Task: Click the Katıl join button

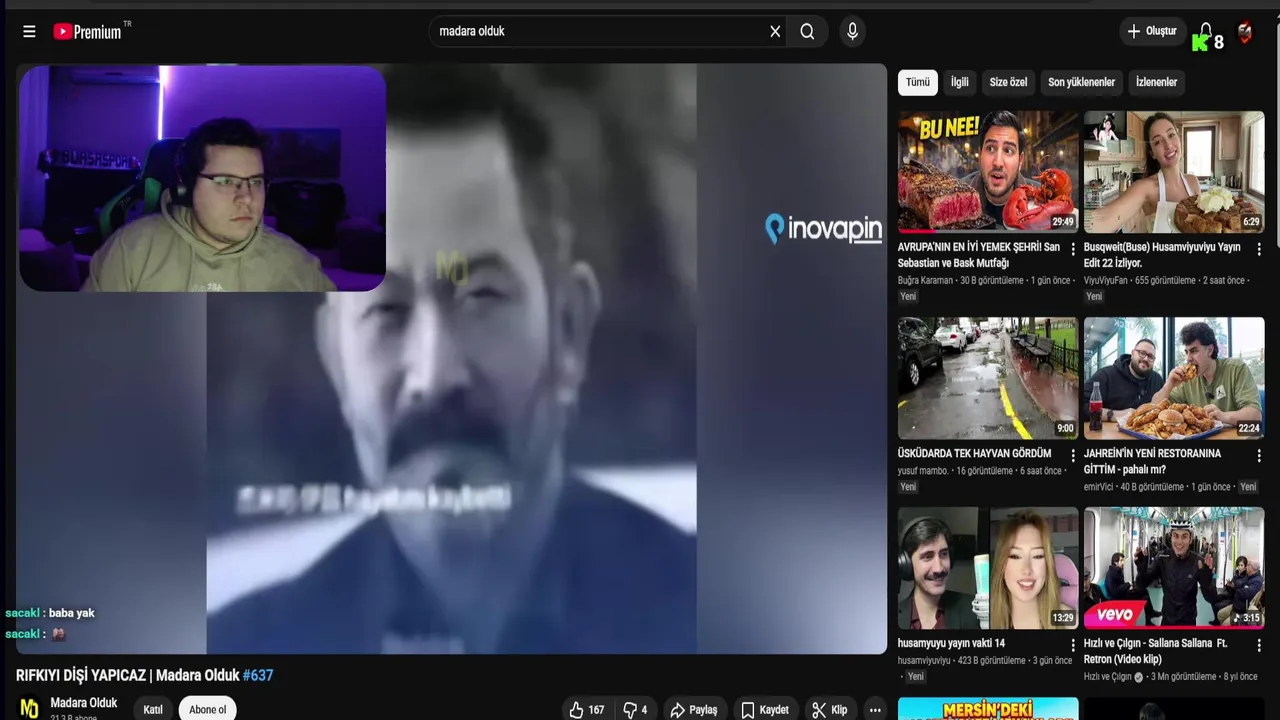Action: pyautogui.click(x=153, y=709)
